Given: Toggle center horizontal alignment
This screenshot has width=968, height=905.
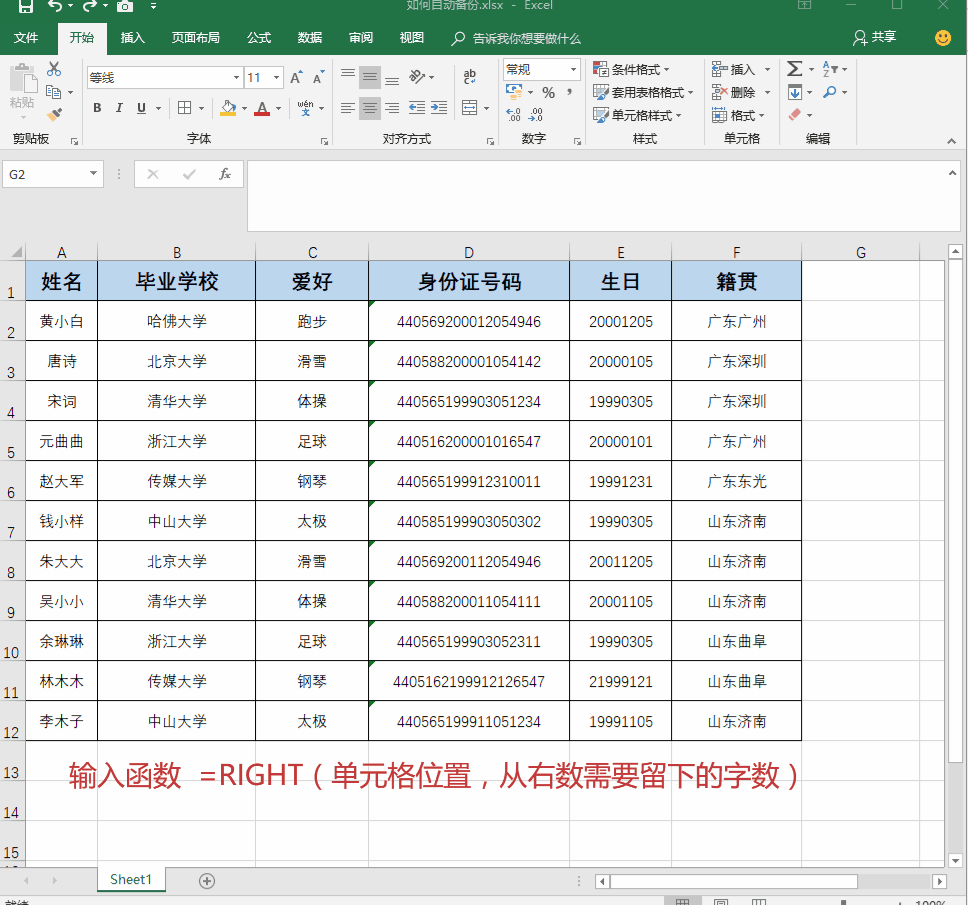Looking at the screenshot, I should pos(370,108).
